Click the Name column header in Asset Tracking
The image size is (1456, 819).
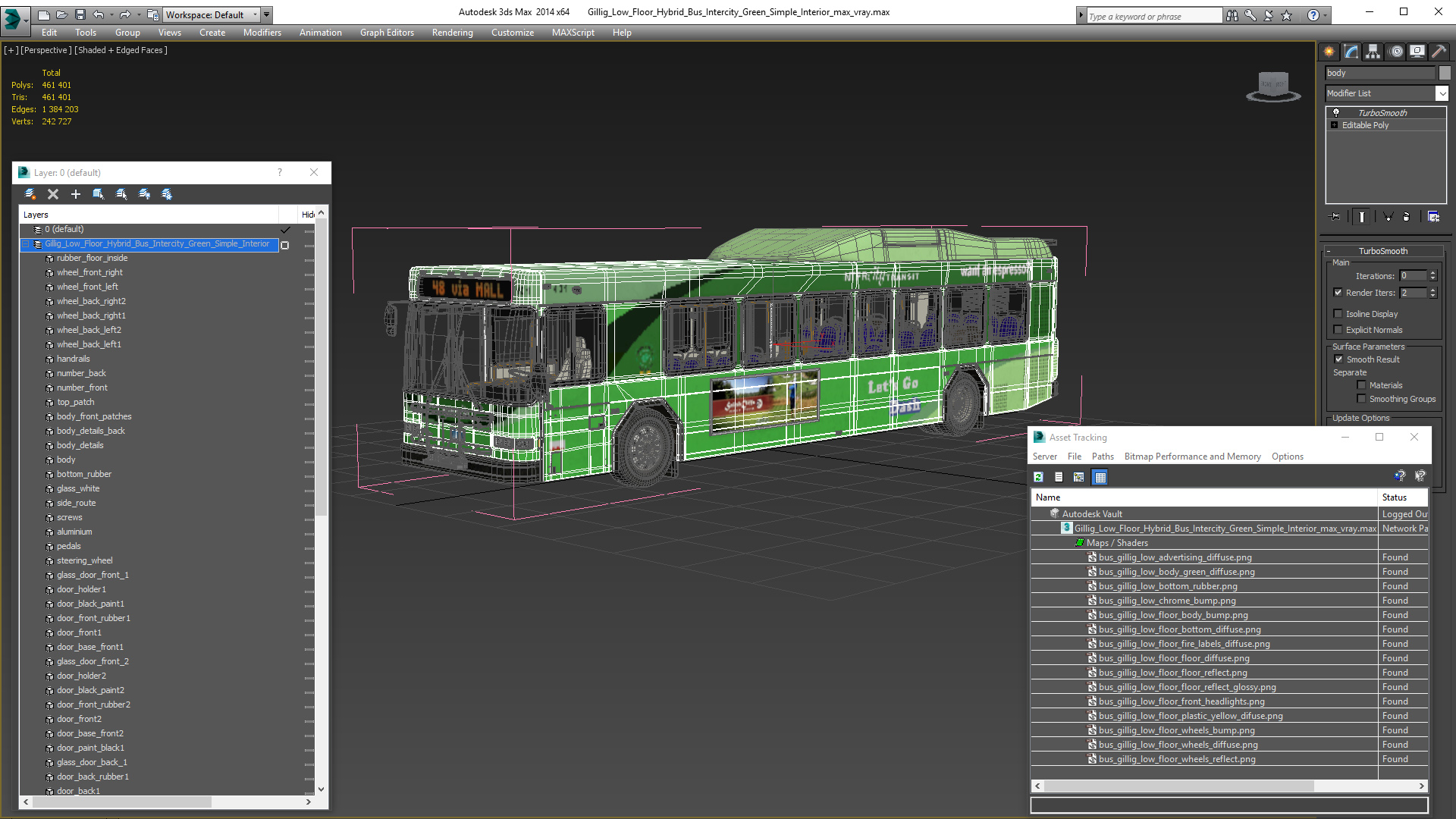coord(1203,497)
